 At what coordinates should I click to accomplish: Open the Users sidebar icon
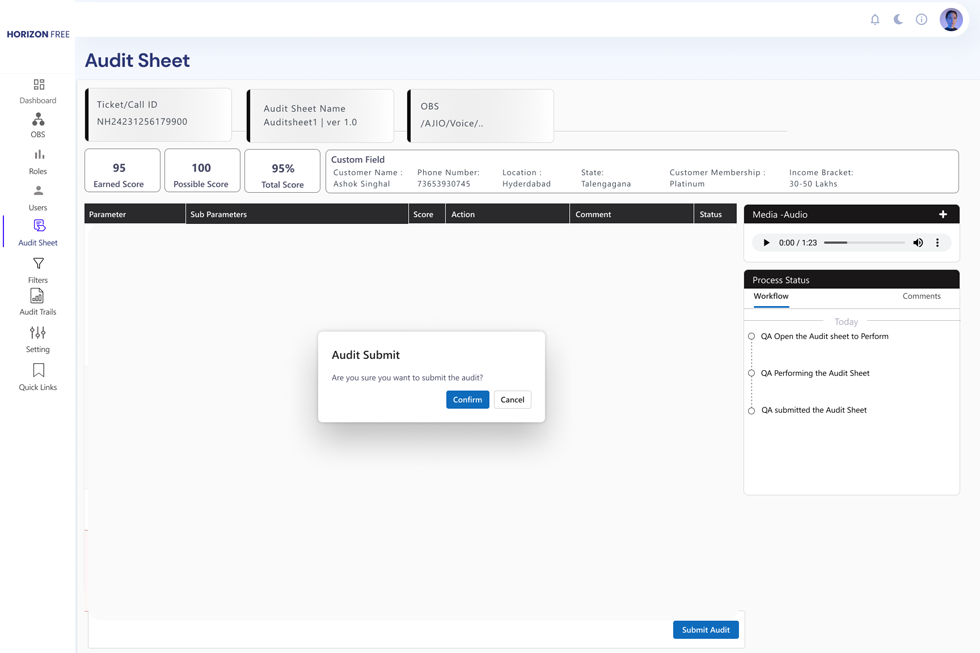(x=38, y=191)
